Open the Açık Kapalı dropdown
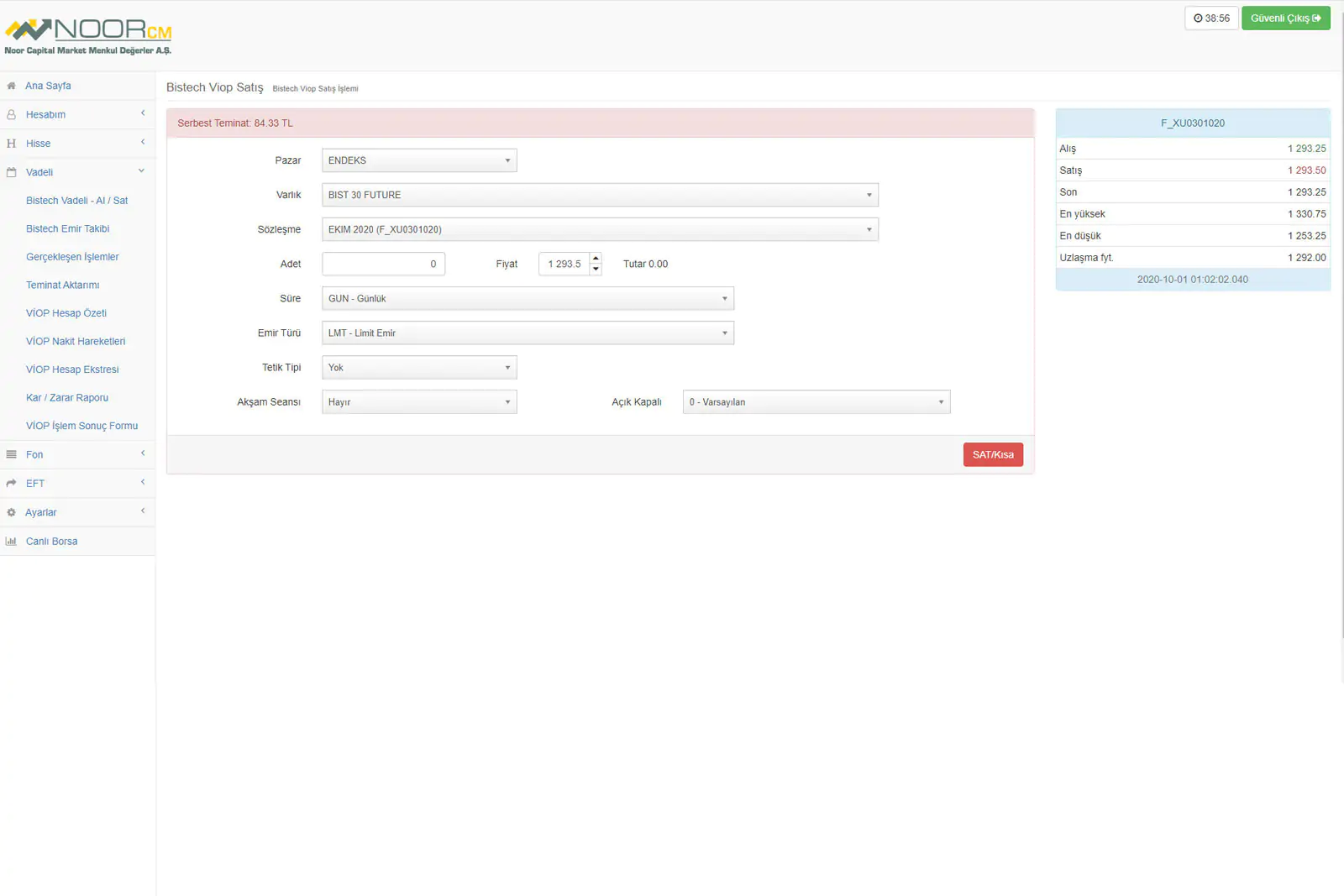The width and height of the screenshot is (1344, 896). tap(816, 402)
